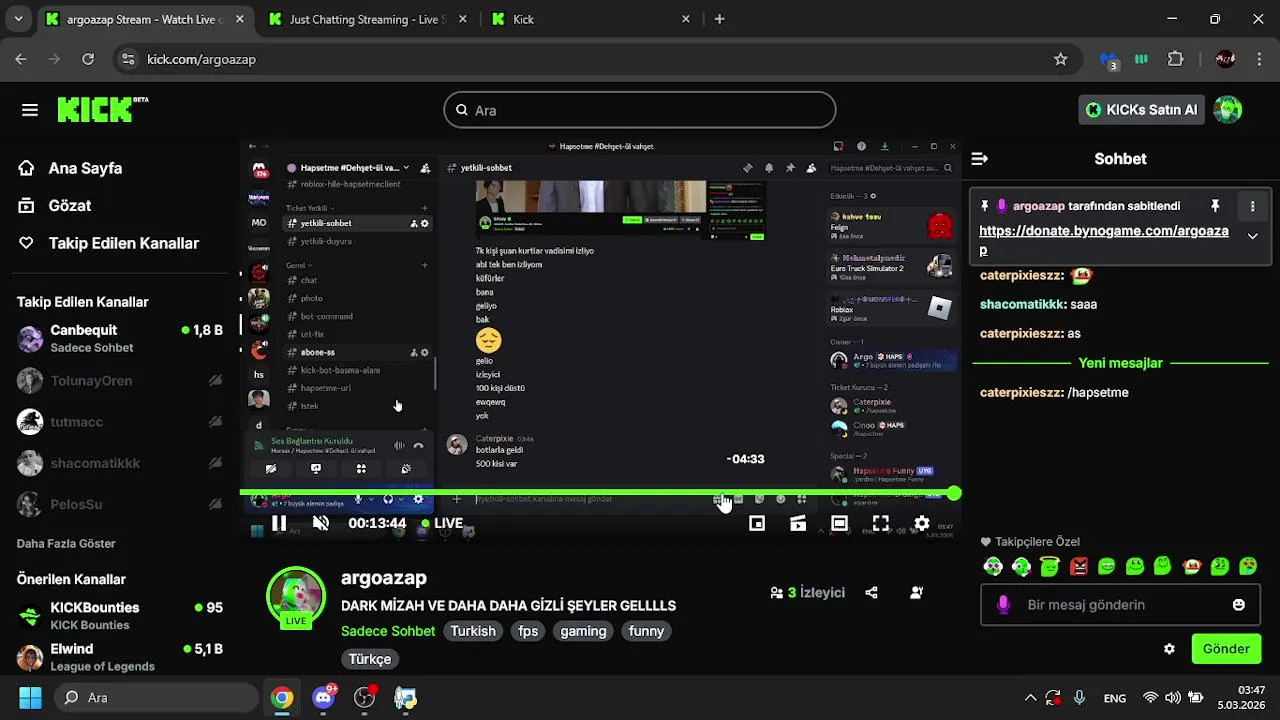Toggle notifications for TolunayOren

point(215,381)
